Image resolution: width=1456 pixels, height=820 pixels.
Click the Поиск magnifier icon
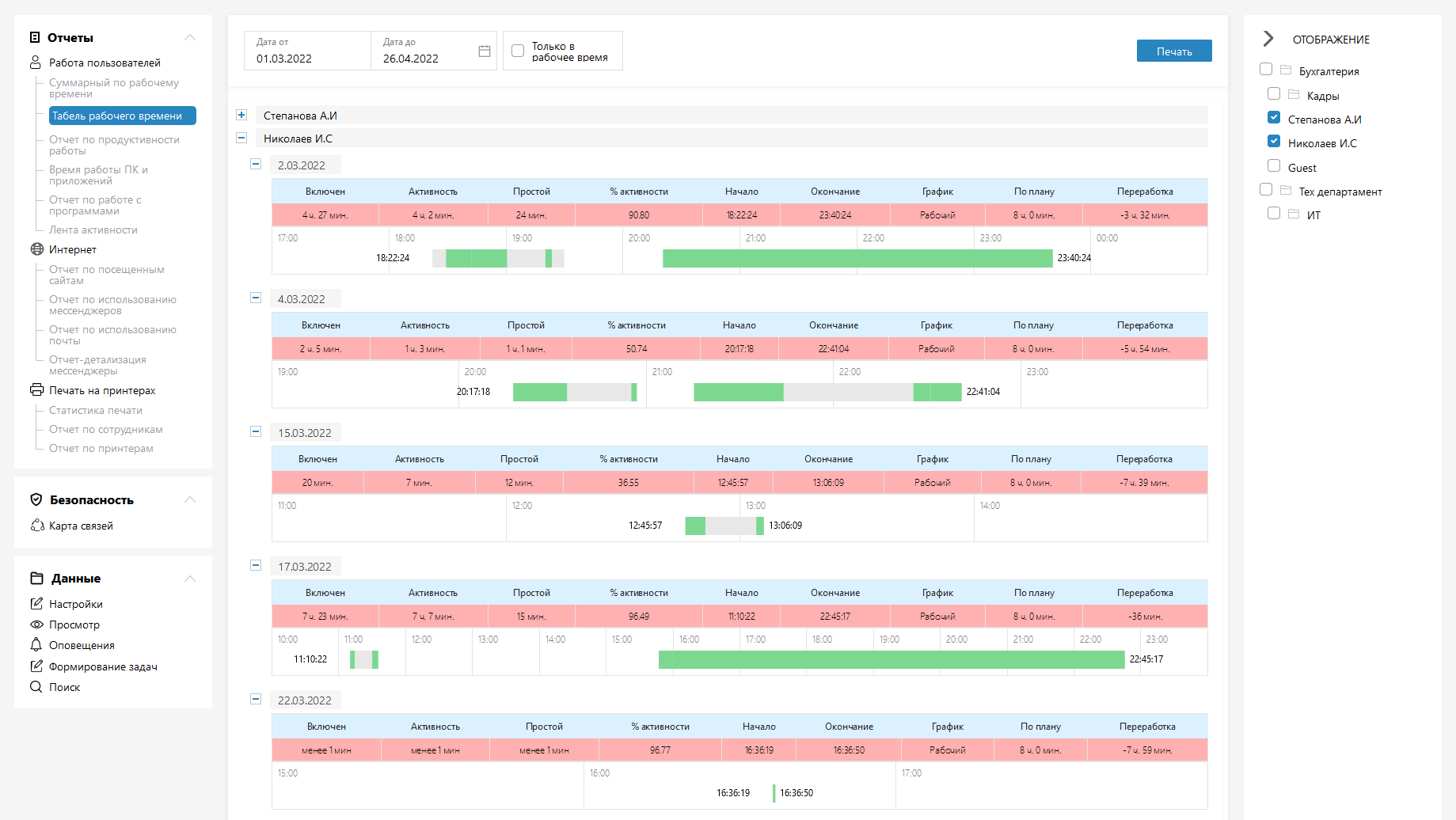(36, 687)
